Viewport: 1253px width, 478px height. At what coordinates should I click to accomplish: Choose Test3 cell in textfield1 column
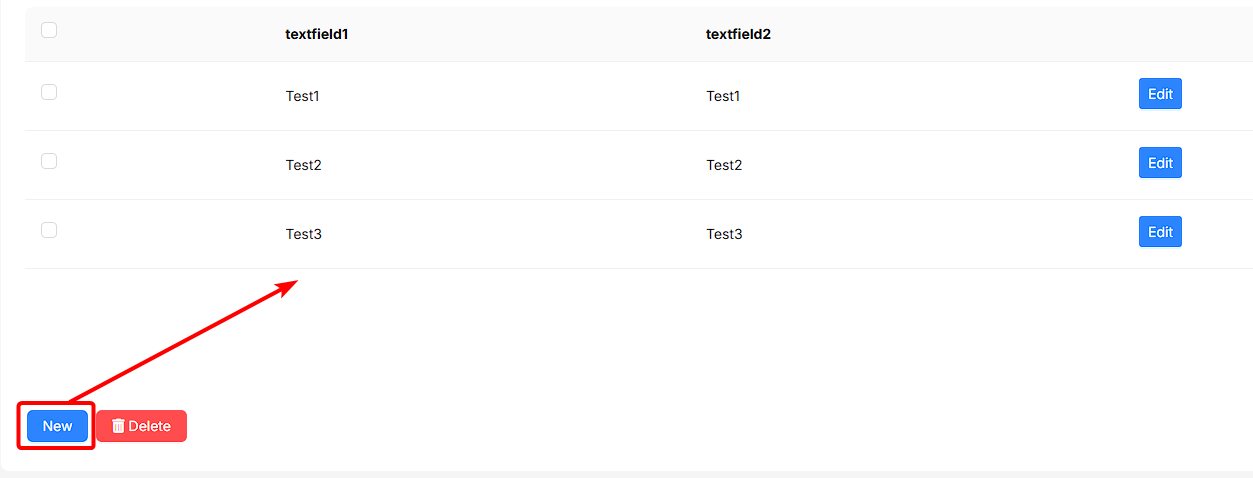pos(304,234)
